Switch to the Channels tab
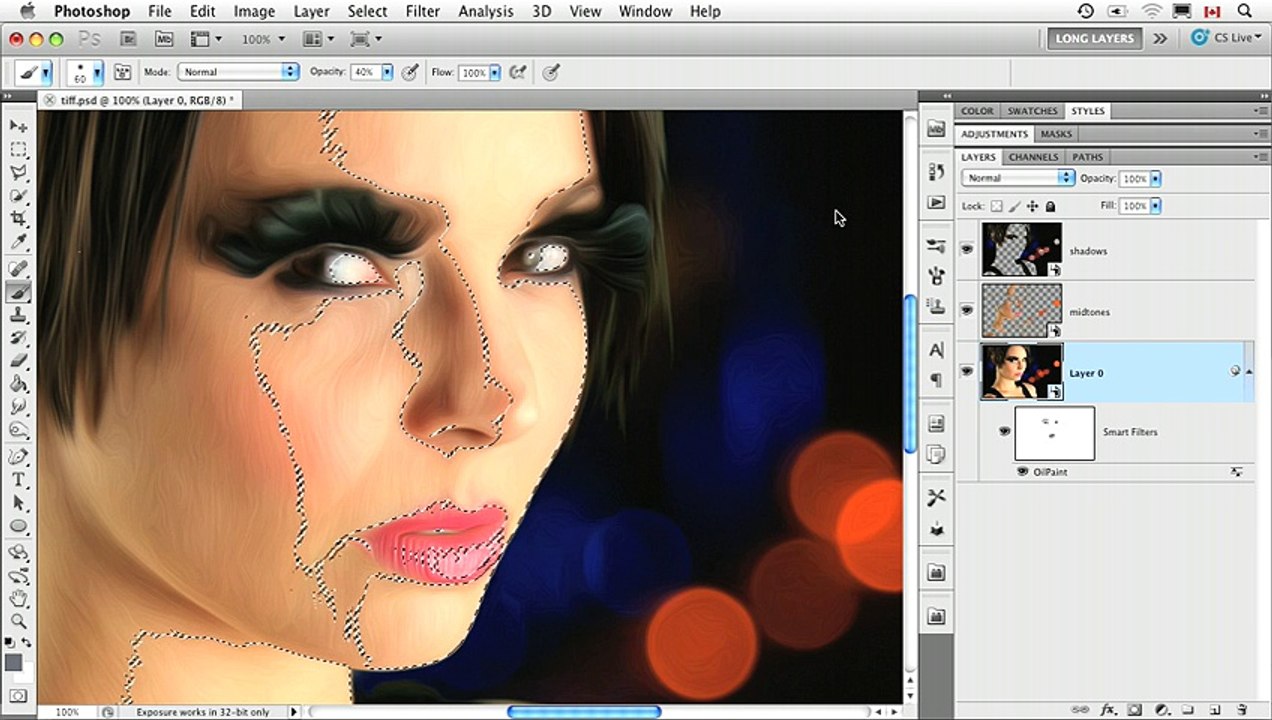The width and height of the screenshot is (1272, 720). pyautogui.click(x=1033, y=157)
